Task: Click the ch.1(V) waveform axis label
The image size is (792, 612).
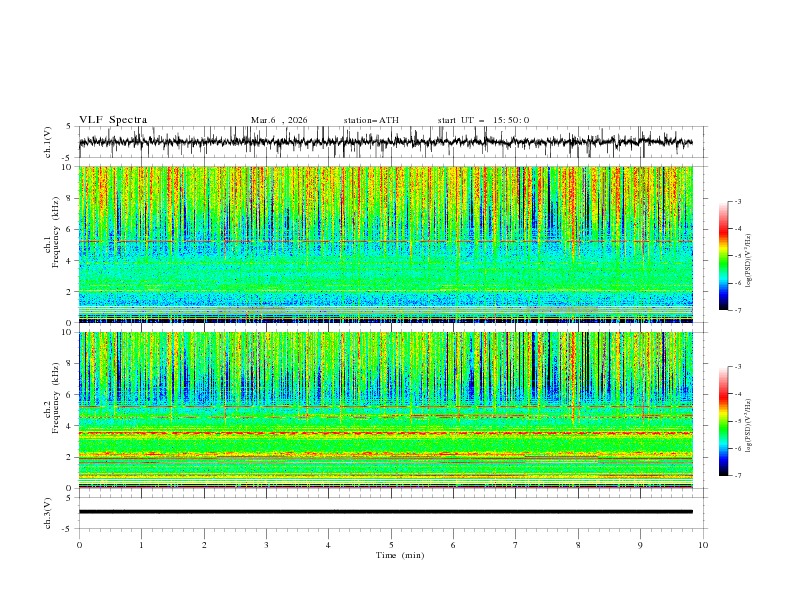Action: tap(49, 142)
